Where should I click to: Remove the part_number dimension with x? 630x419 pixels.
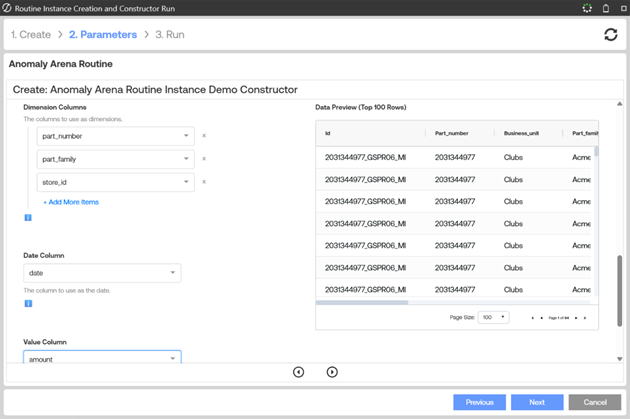[204, 136]
